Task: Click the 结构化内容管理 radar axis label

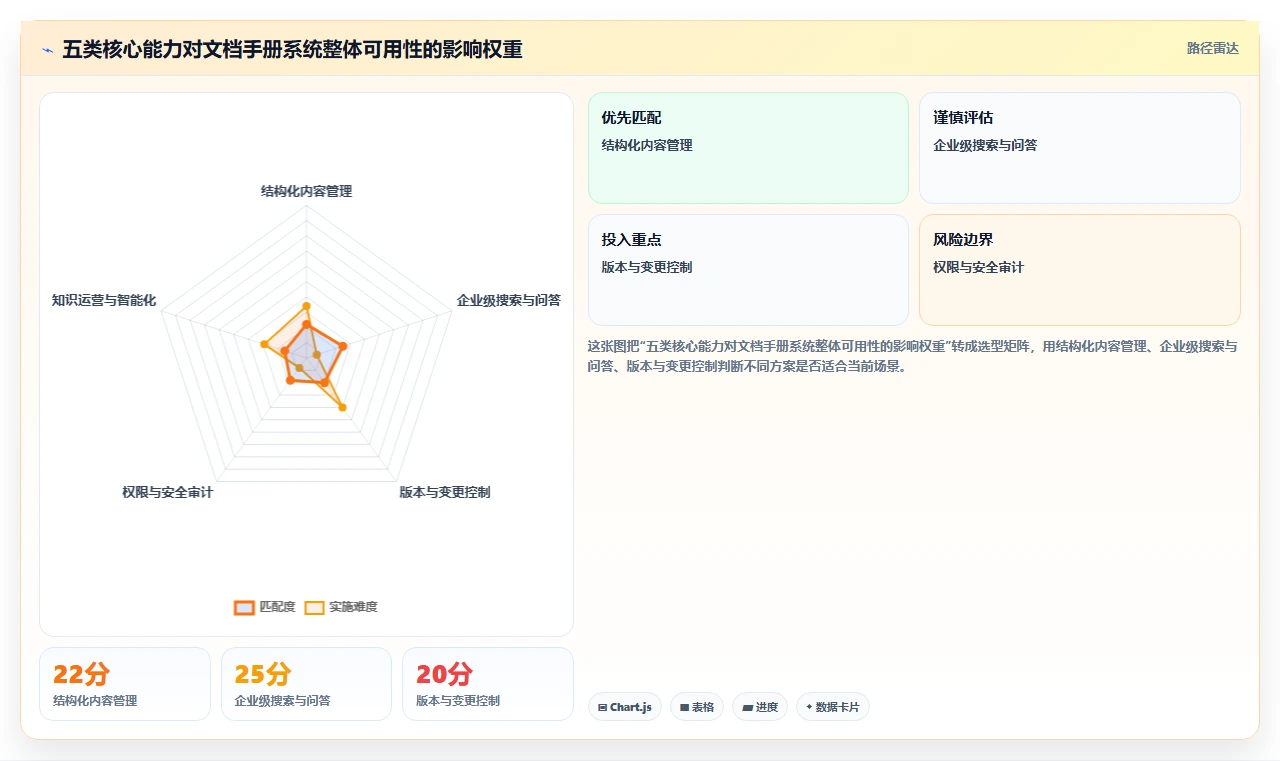Action: click(x=306, y=191)
